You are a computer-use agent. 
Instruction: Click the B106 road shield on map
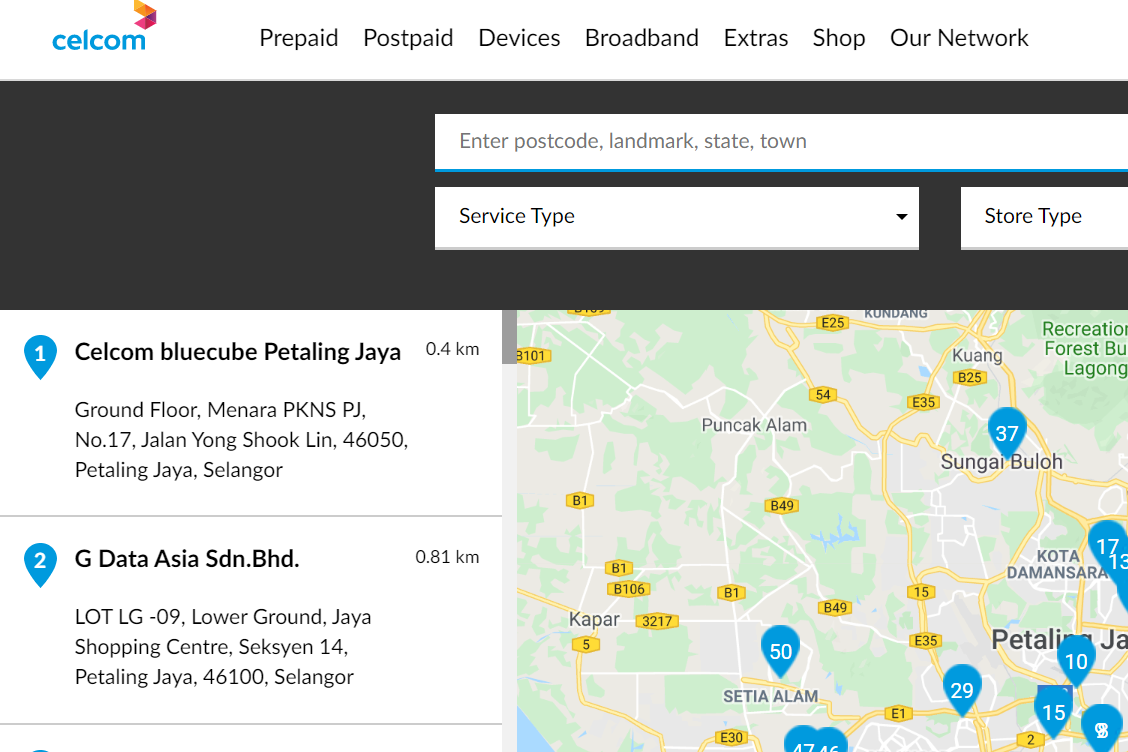coord(629,589)
